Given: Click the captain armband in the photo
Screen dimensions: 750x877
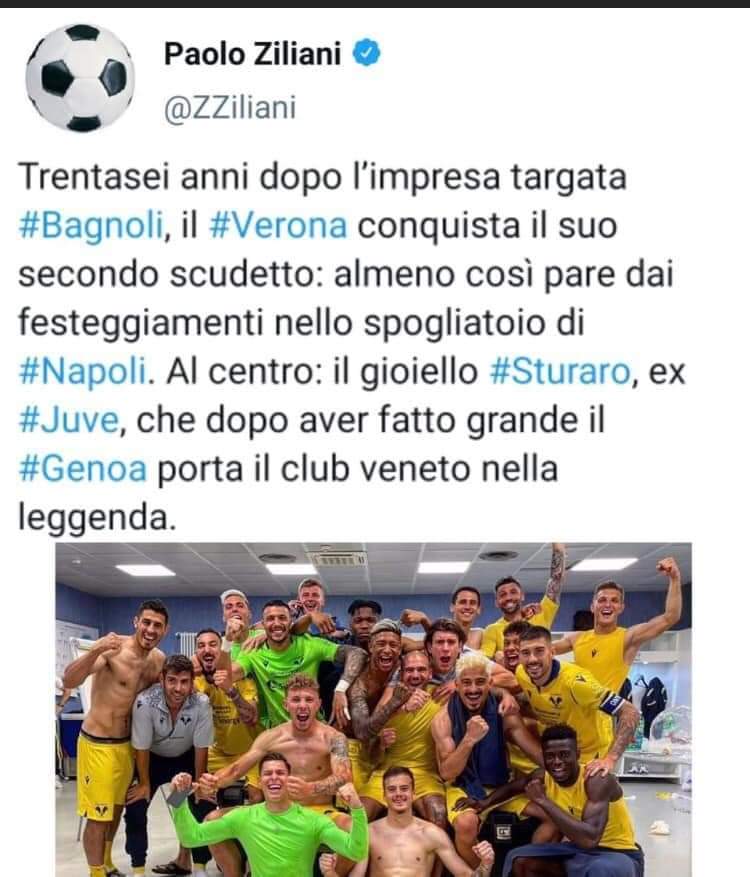Looking at the screenshot, I should click(x=612, y=703).
